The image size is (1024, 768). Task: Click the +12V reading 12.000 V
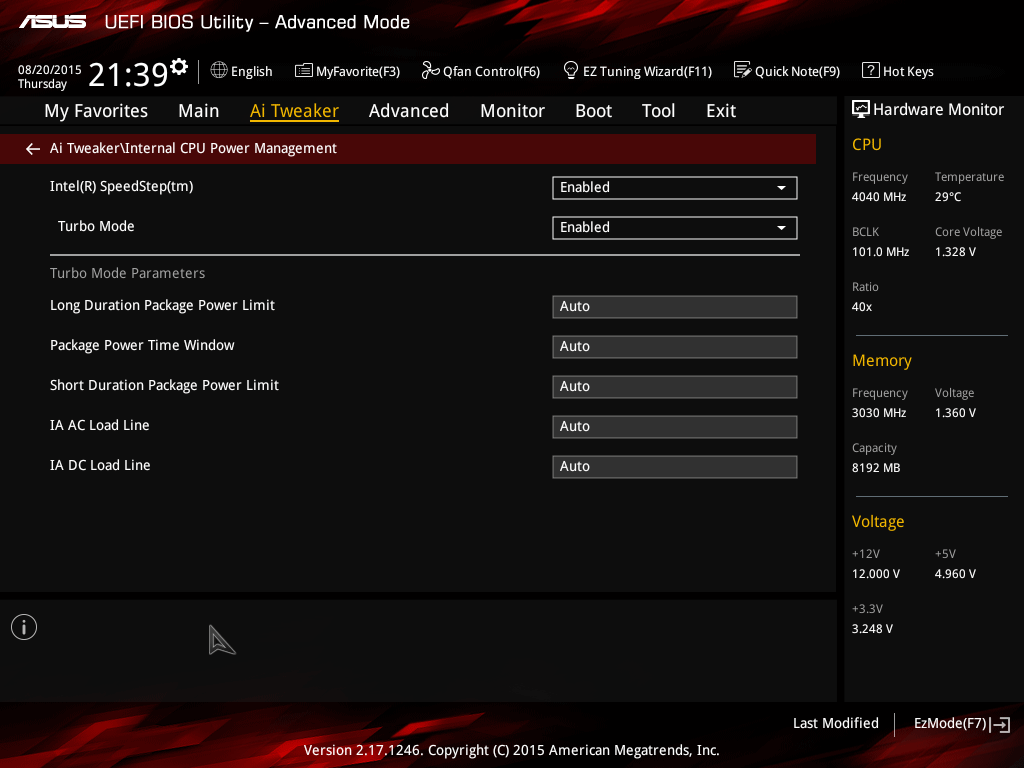(x=876, y=574)
